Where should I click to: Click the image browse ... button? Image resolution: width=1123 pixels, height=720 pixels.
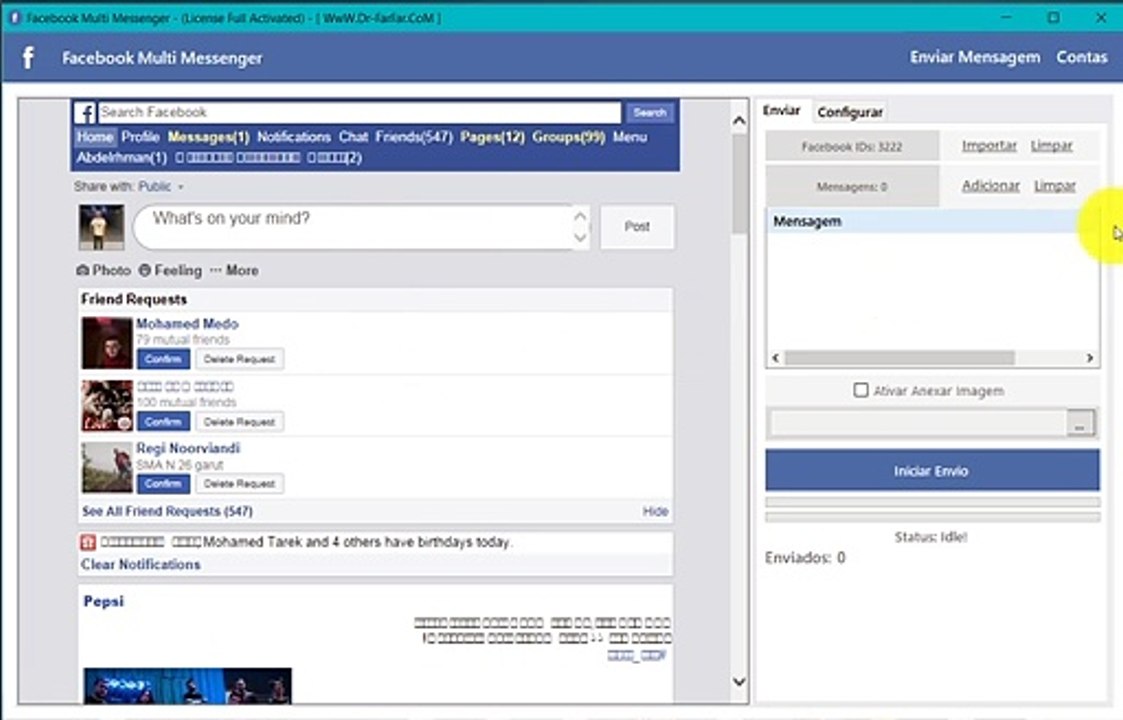pos(1080,423)
